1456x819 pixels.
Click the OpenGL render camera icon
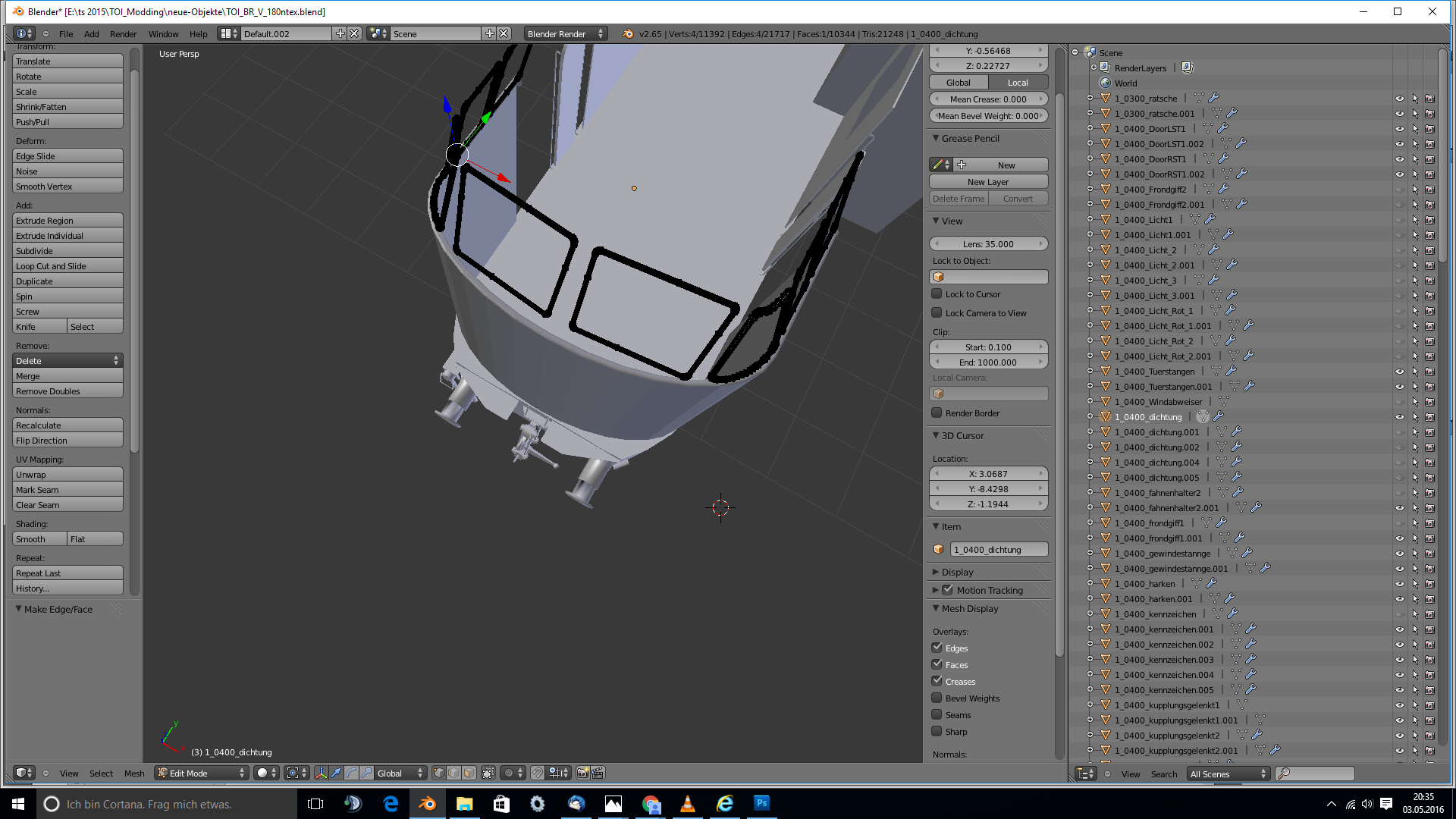582,773
